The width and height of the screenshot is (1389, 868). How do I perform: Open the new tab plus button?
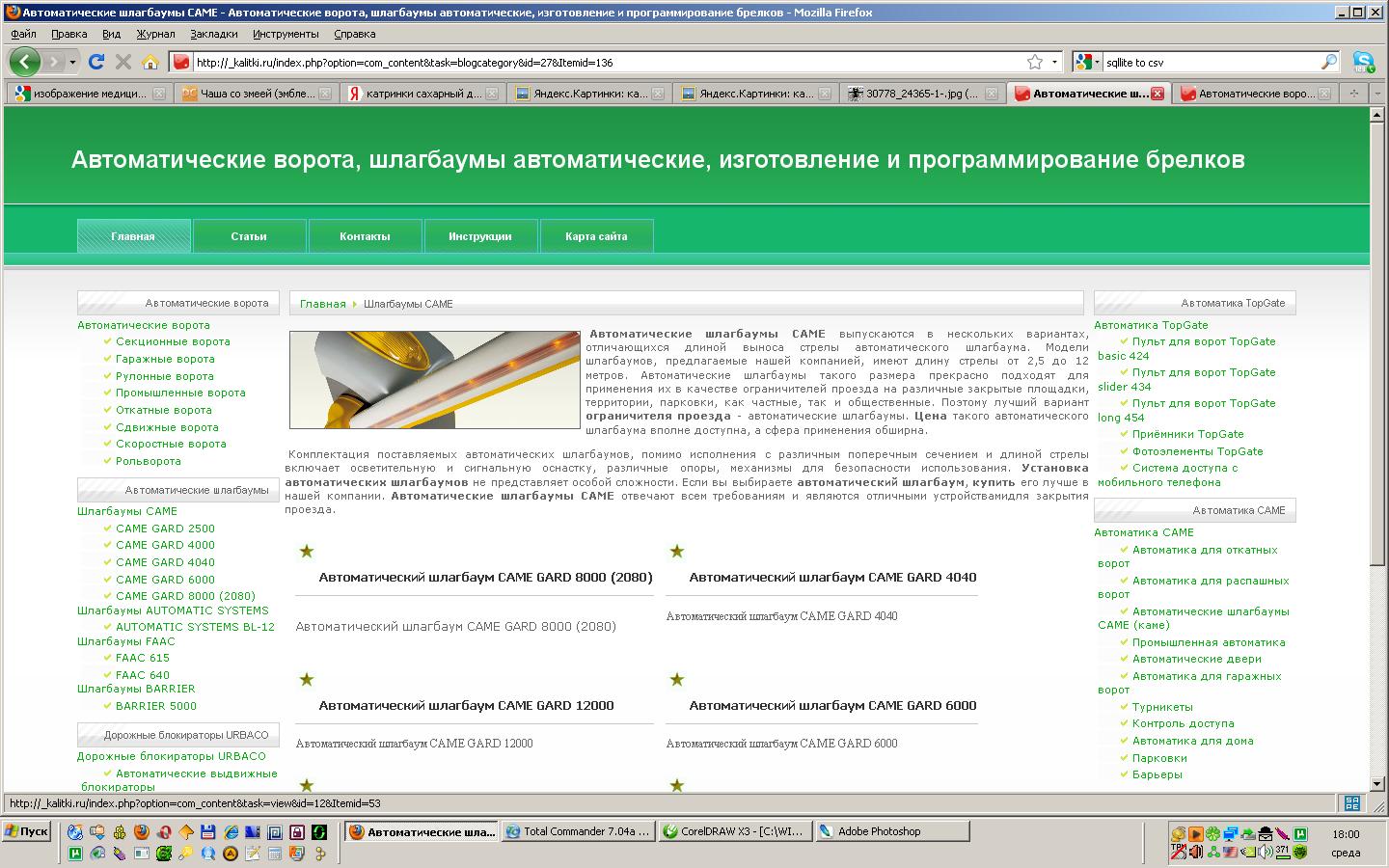point(1353,94)
